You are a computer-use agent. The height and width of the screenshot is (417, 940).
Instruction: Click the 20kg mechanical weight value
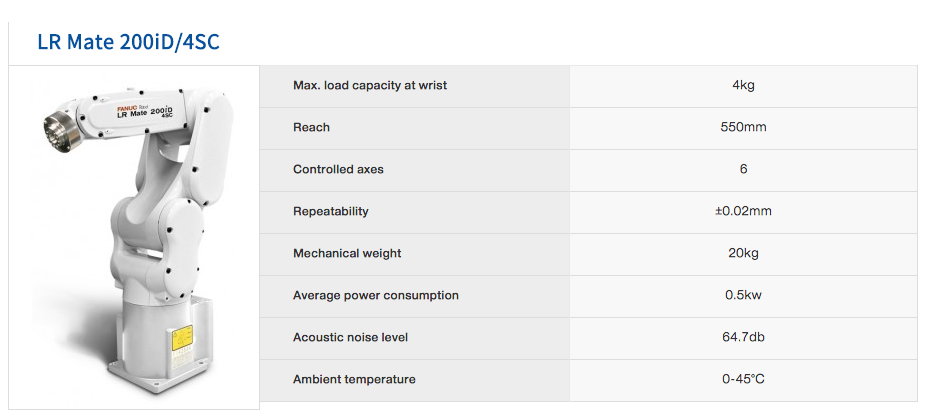point(743,253)
